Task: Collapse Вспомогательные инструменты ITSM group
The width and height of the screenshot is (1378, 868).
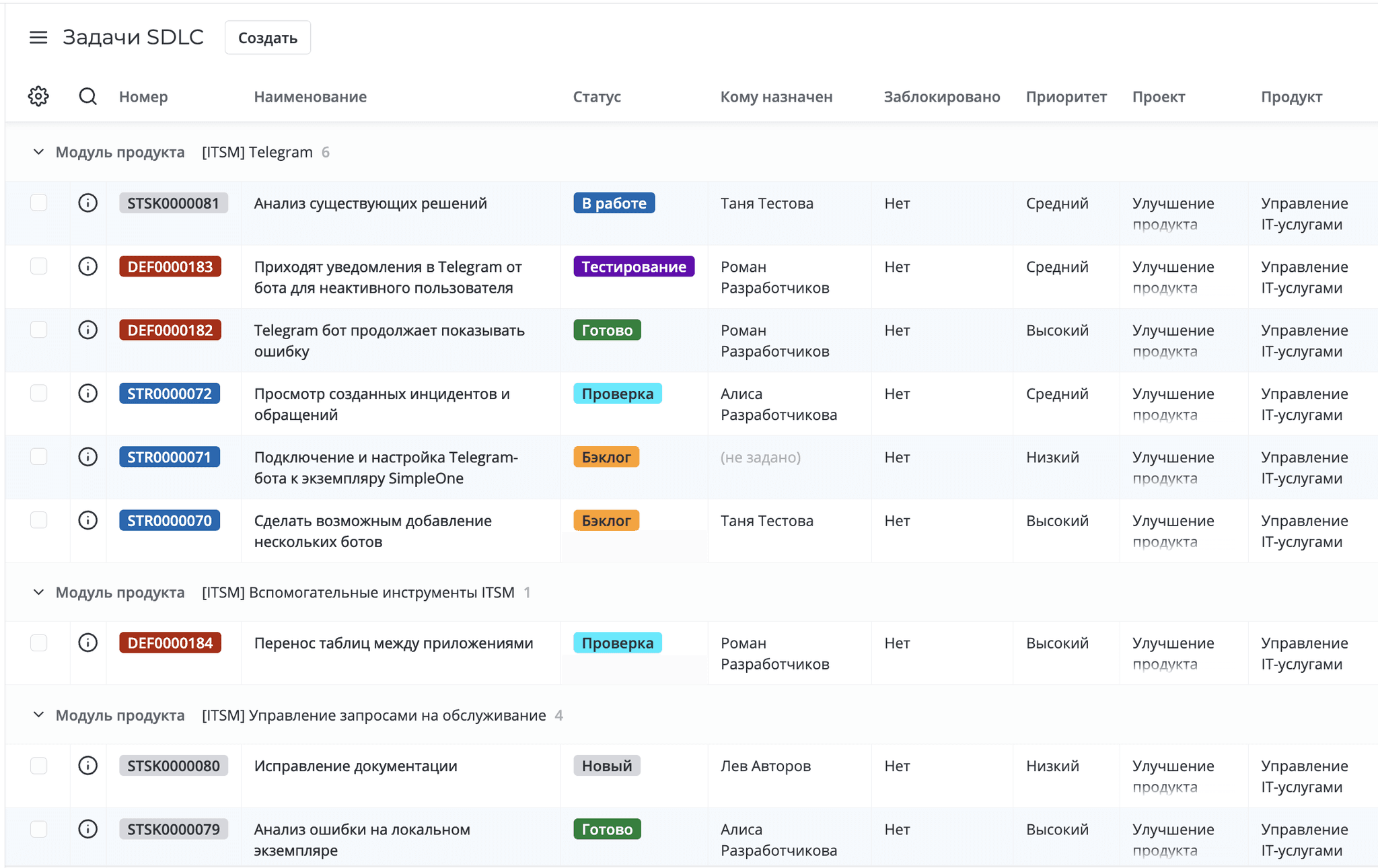Action: (x=38, y=592)
